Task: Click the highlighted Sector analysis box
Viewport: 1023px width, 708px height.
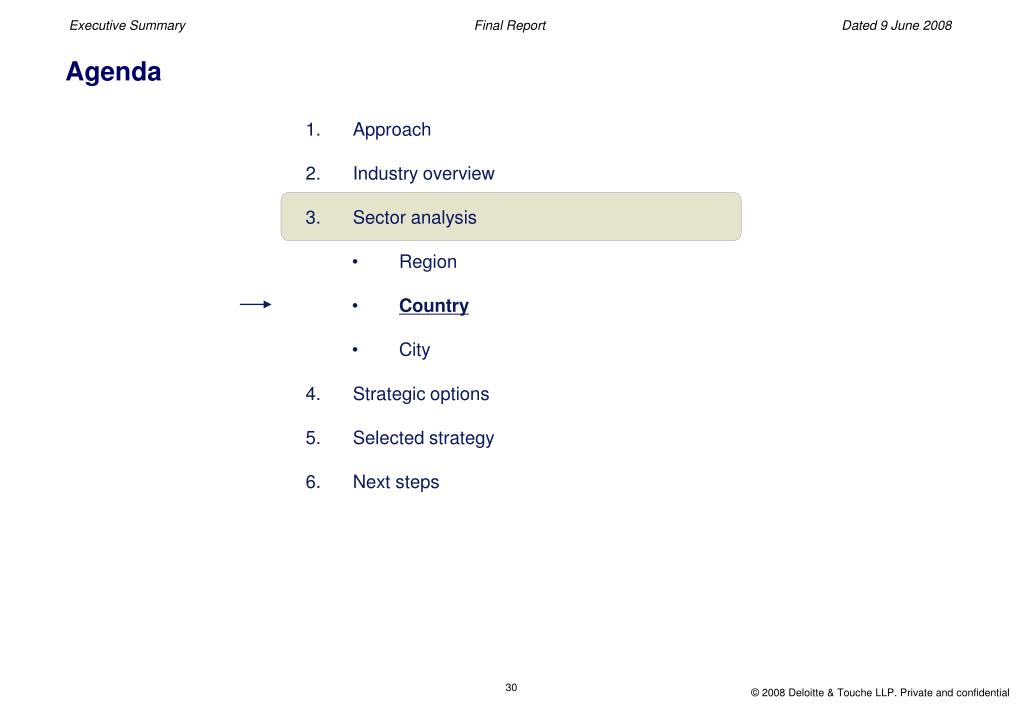Action: 511,217
